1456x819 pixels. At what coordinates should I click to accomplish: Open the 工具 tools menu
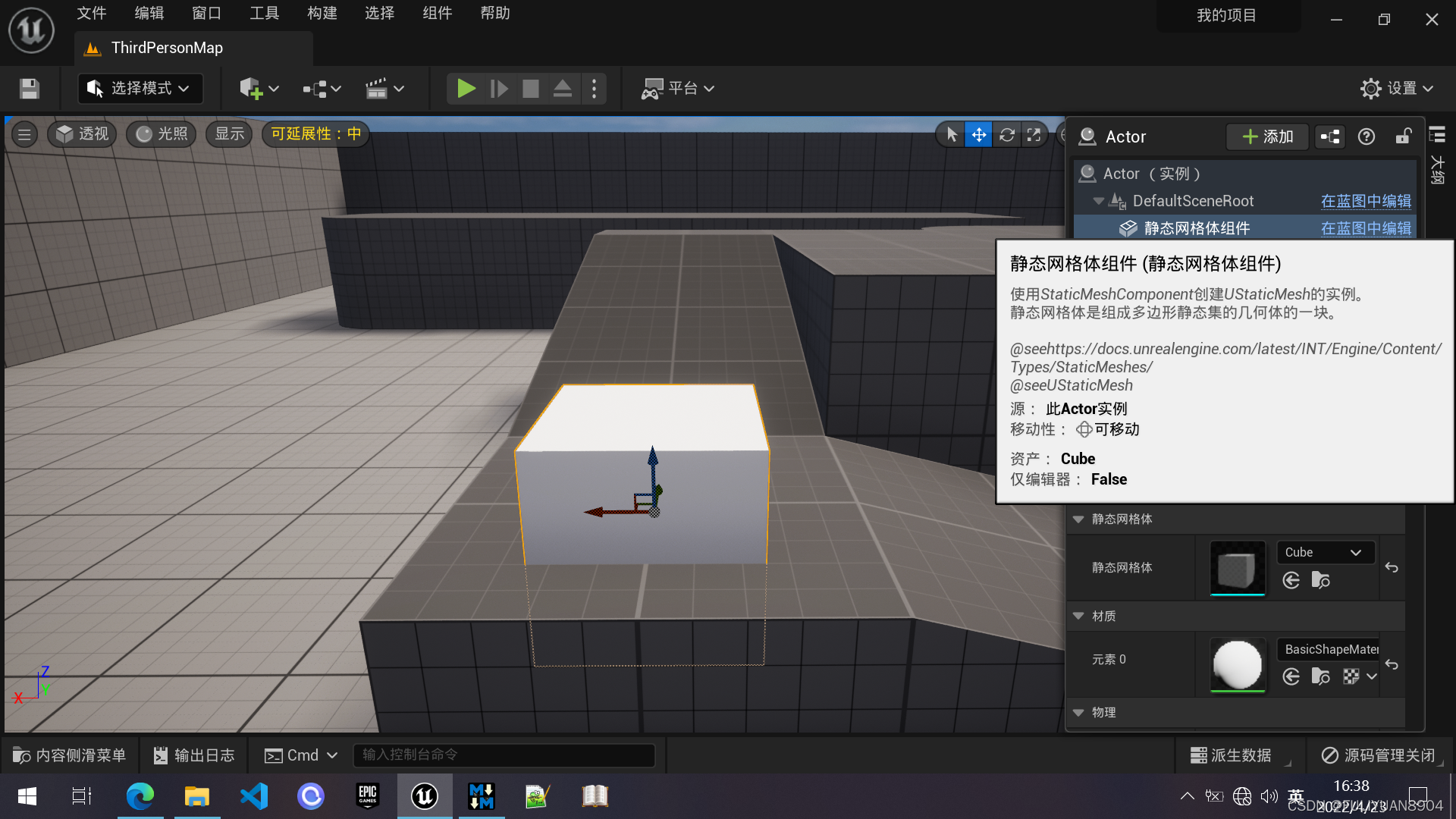point(265,14)
